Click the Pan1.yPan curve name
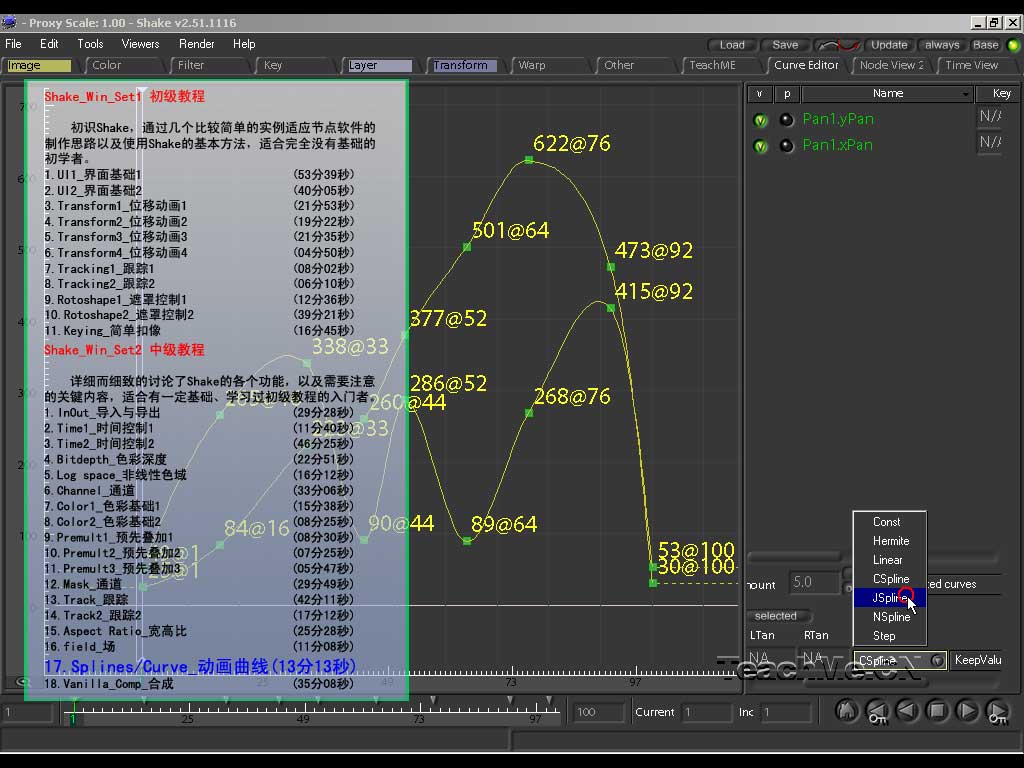1024x768 pixels. pos(838,120)
